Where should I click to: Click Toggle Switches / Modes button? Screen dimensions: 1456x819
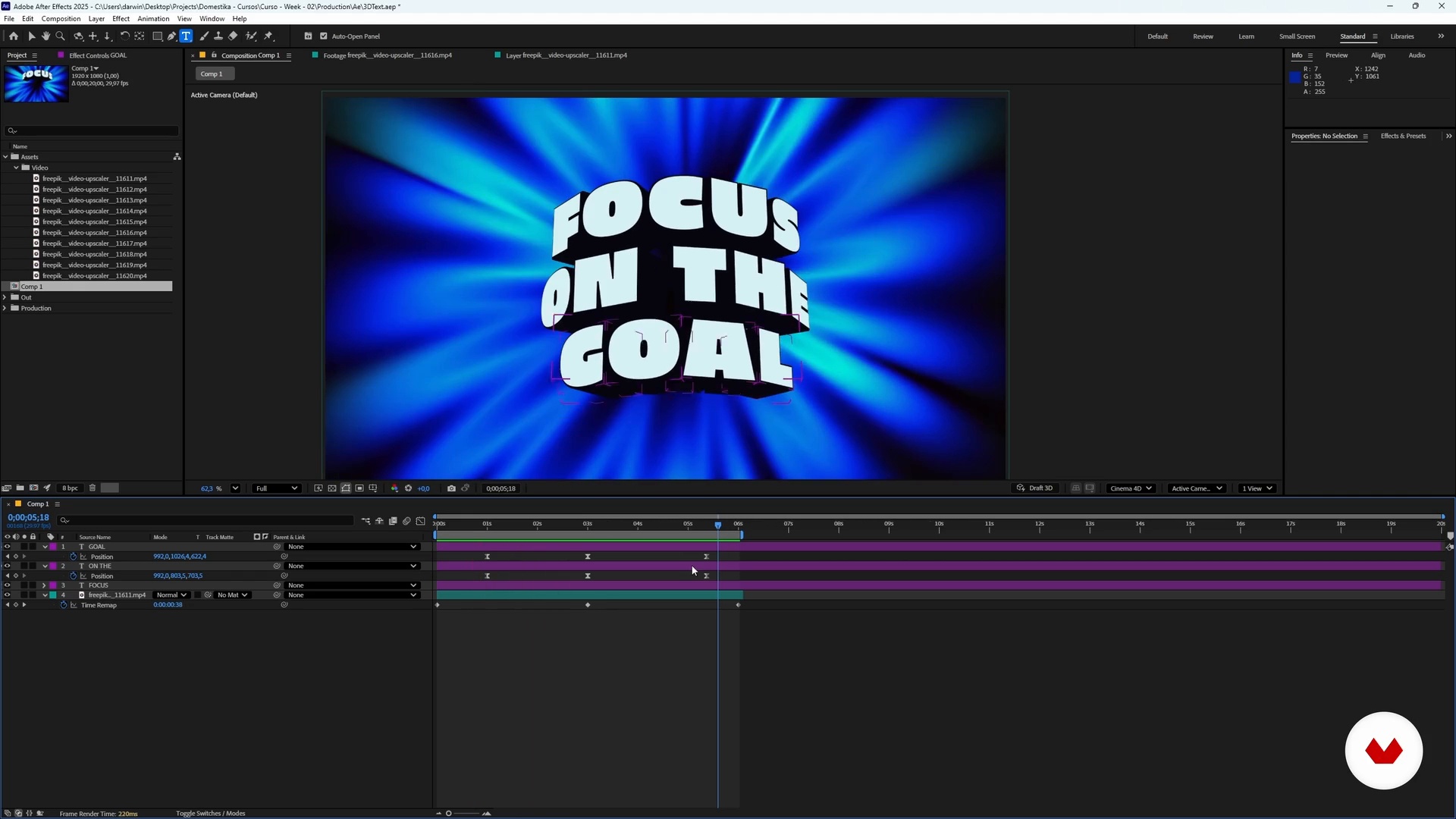pyautogui.click(x=210, y=813)
